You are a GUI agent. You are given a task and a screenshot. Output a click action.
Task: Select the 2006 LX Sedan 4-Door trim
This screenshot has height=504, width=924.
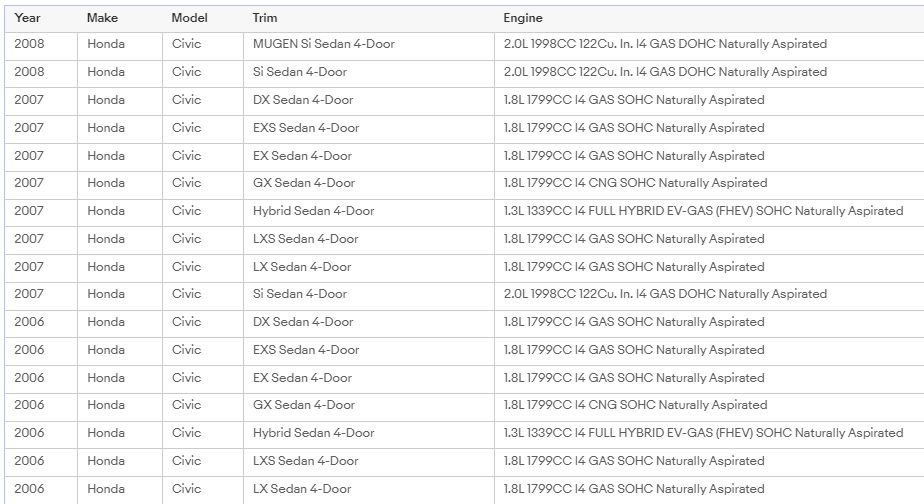(302, 489)
